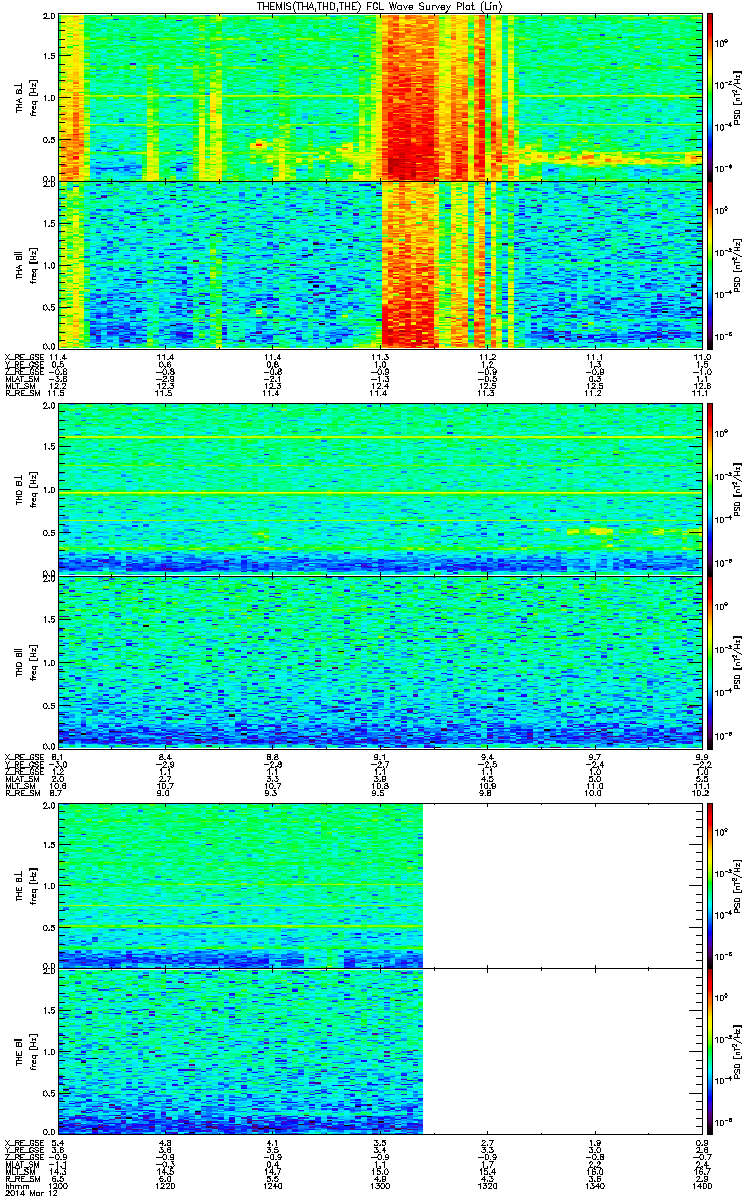The image size is (750, 1200).
Task: Click the 1320 time tick label
Action: point(487,1184)
